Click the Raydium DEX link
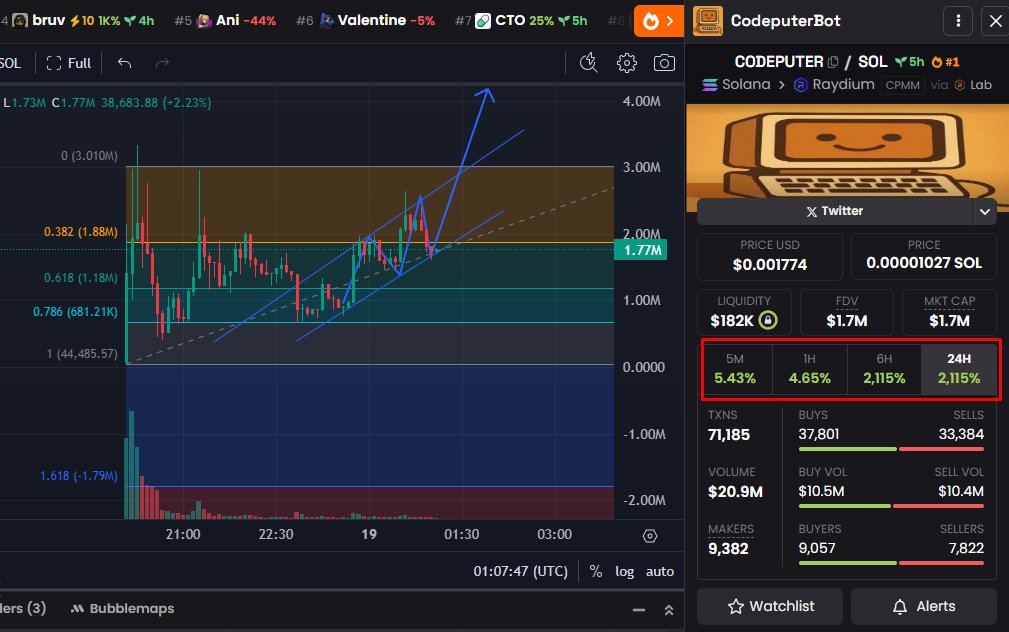 [x=834, y=84]
